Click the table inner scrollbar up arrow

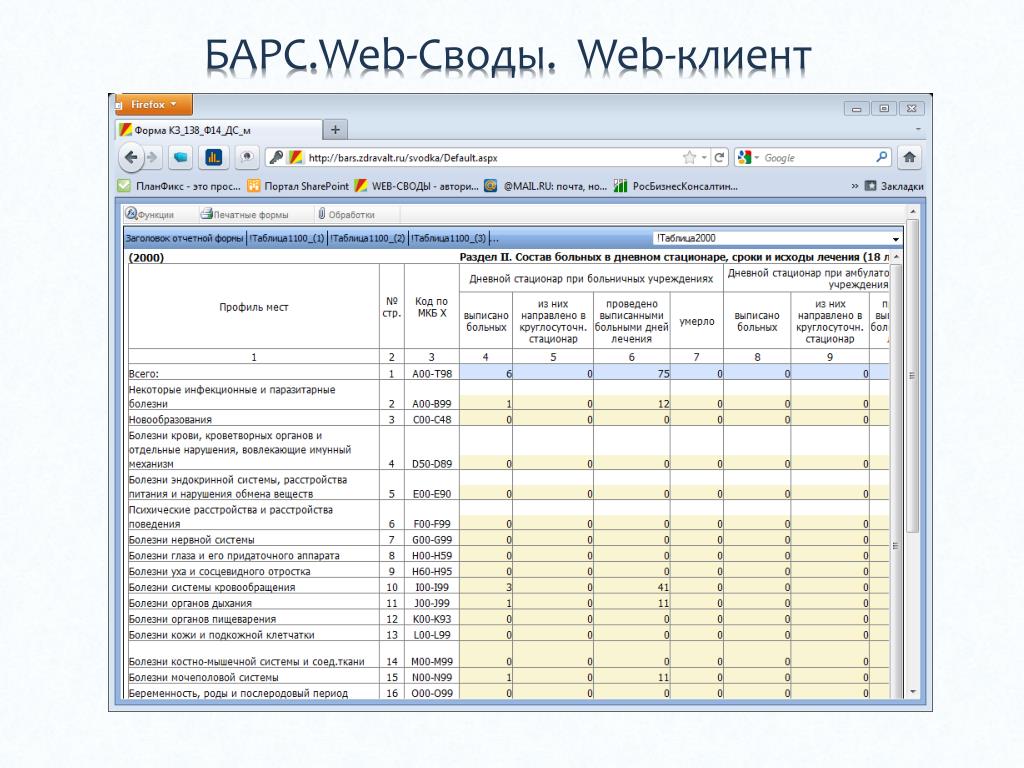(x=896, y=257)
